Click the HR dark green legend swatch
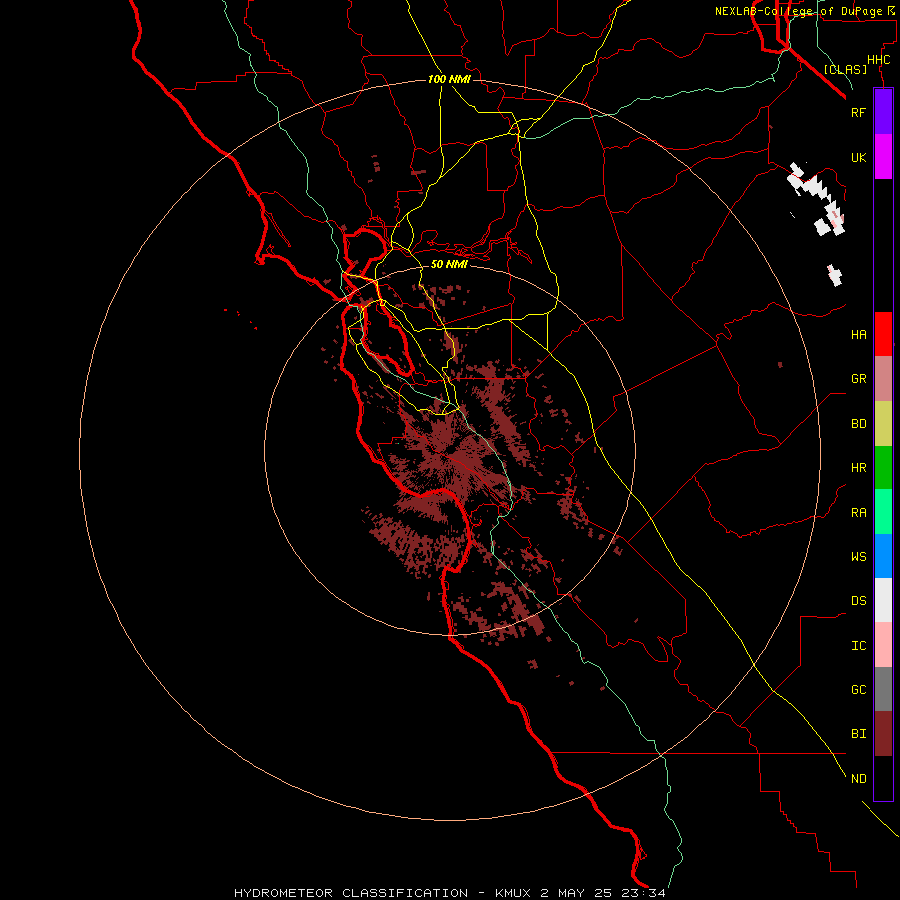 tap(883, 468)
